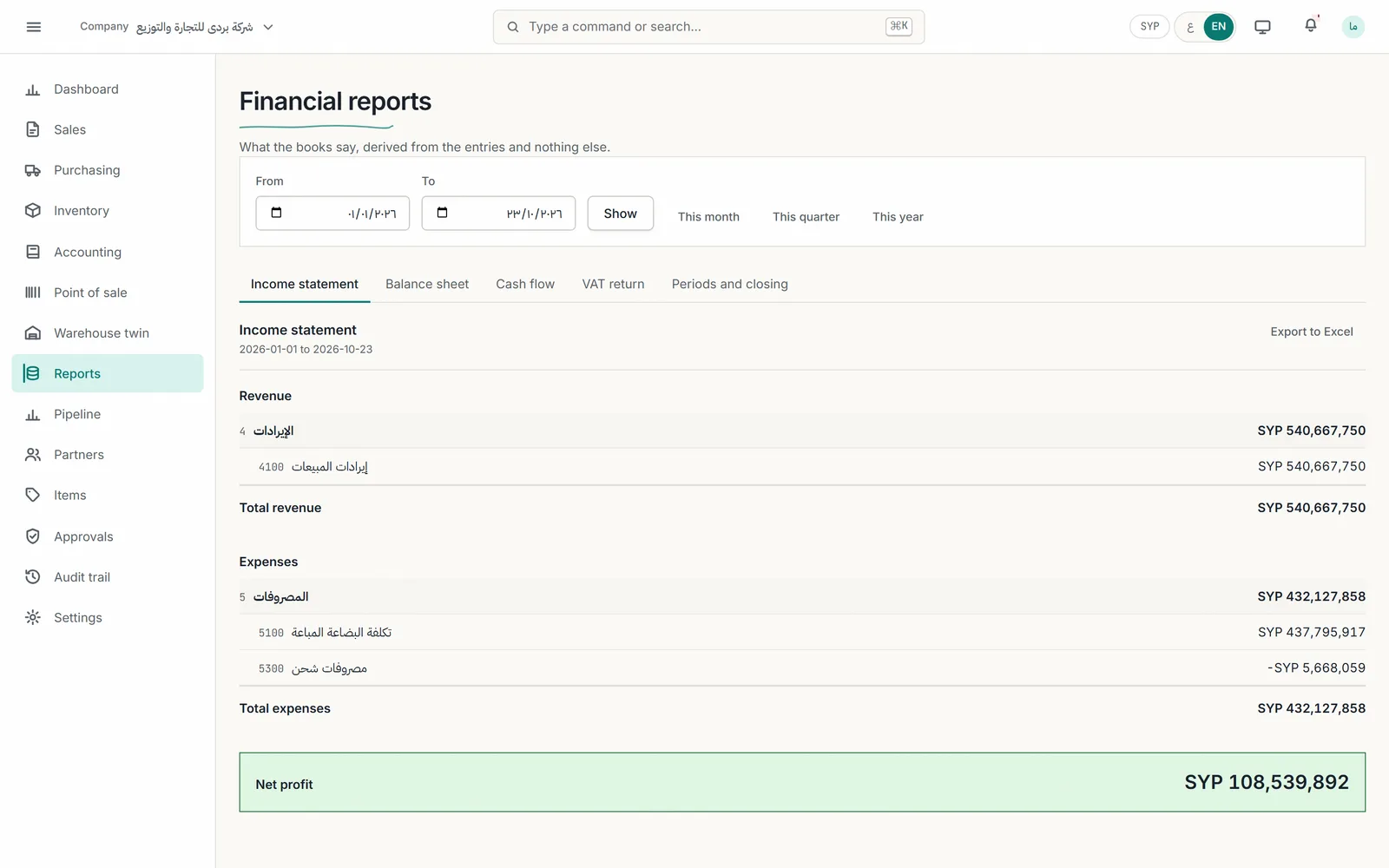Apply the This month preset
The width and height of the screenshot is (1389, 868).
(x=708, y=217)
